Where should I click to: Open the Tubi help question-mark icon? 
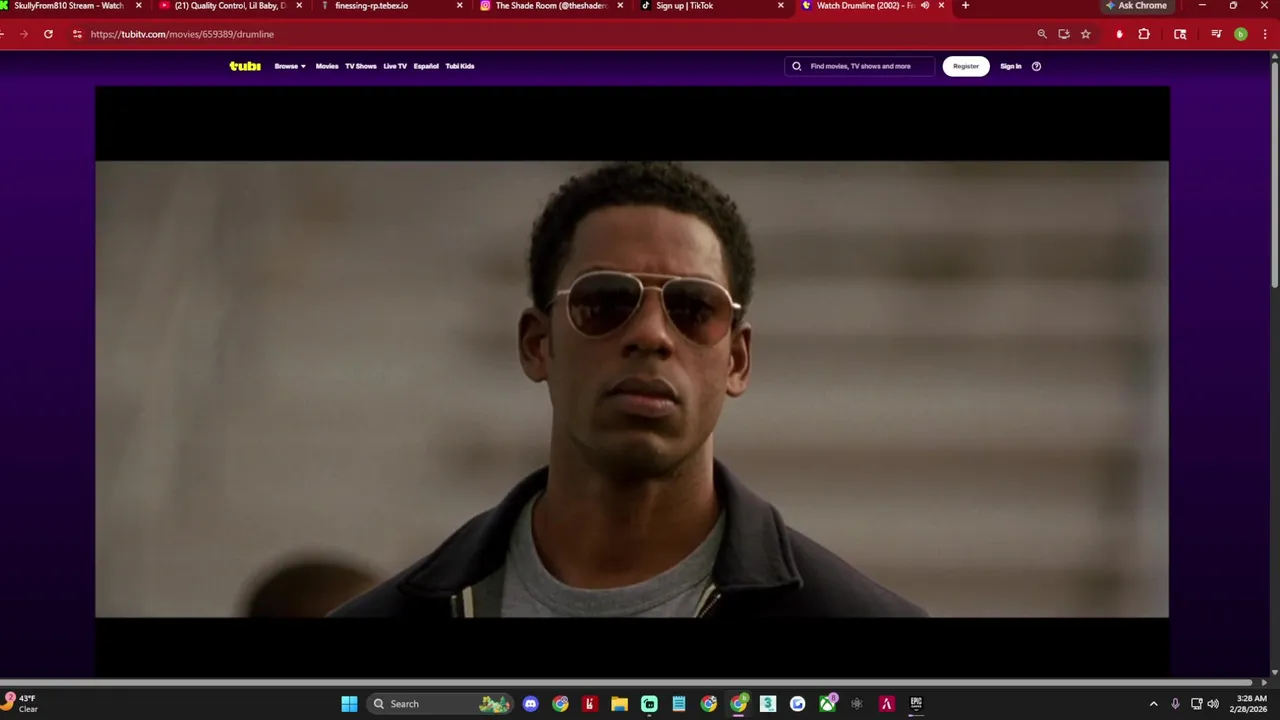point(1036,66)
